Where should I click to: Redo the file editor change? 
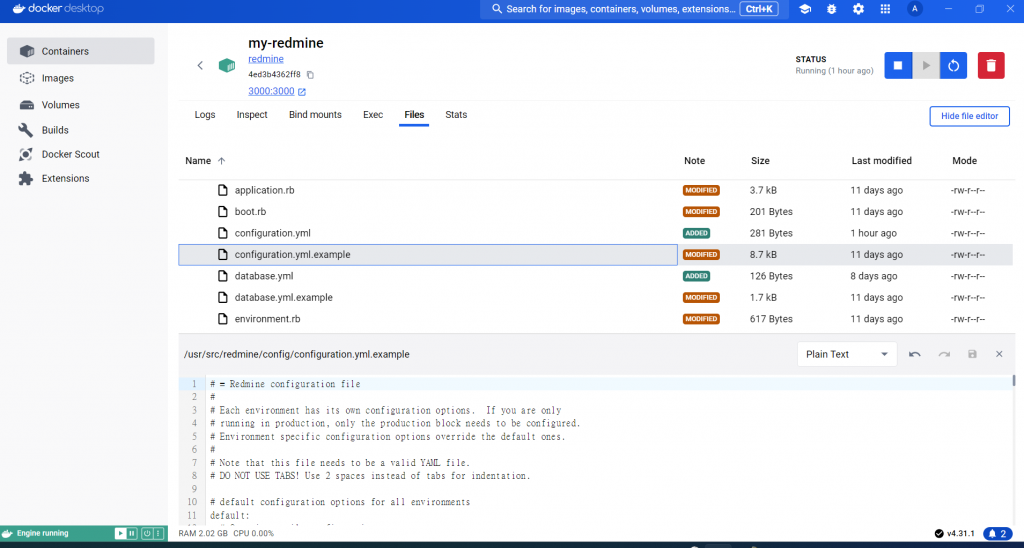click(x=944, y=354)
